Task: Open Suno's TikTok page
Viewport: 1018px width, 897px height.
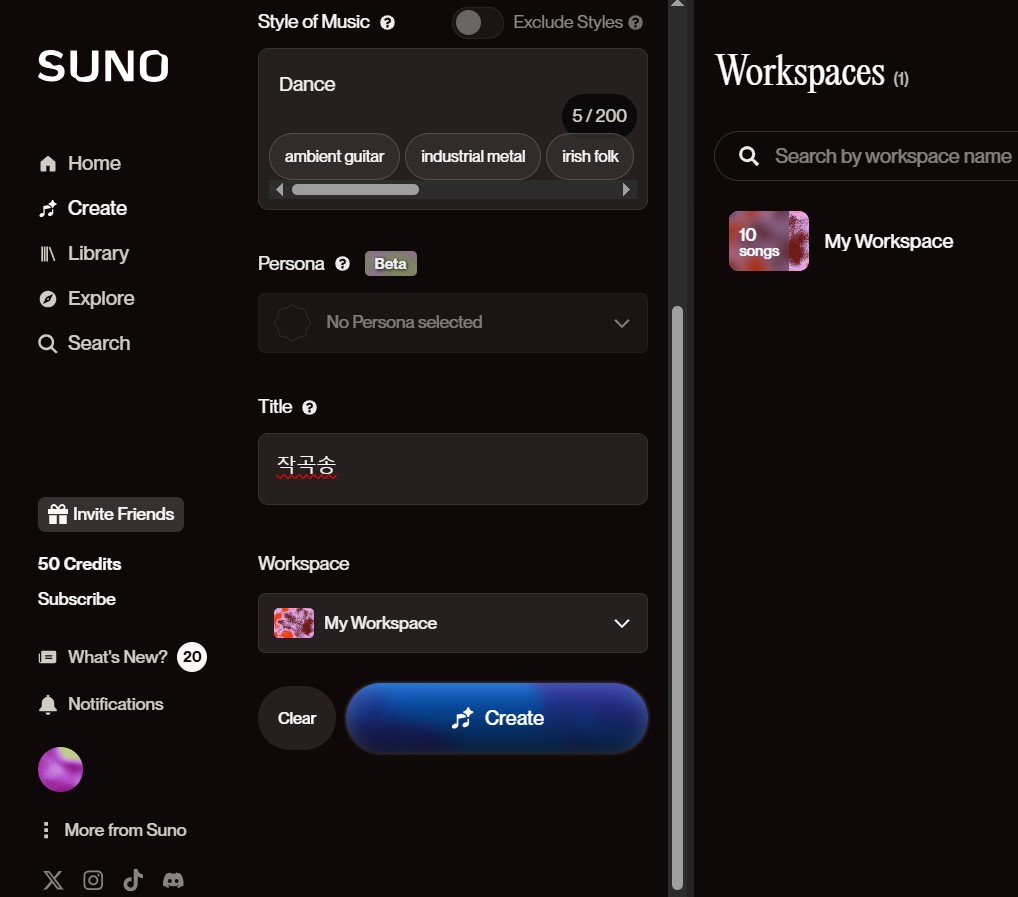Action: coord(133,880)
